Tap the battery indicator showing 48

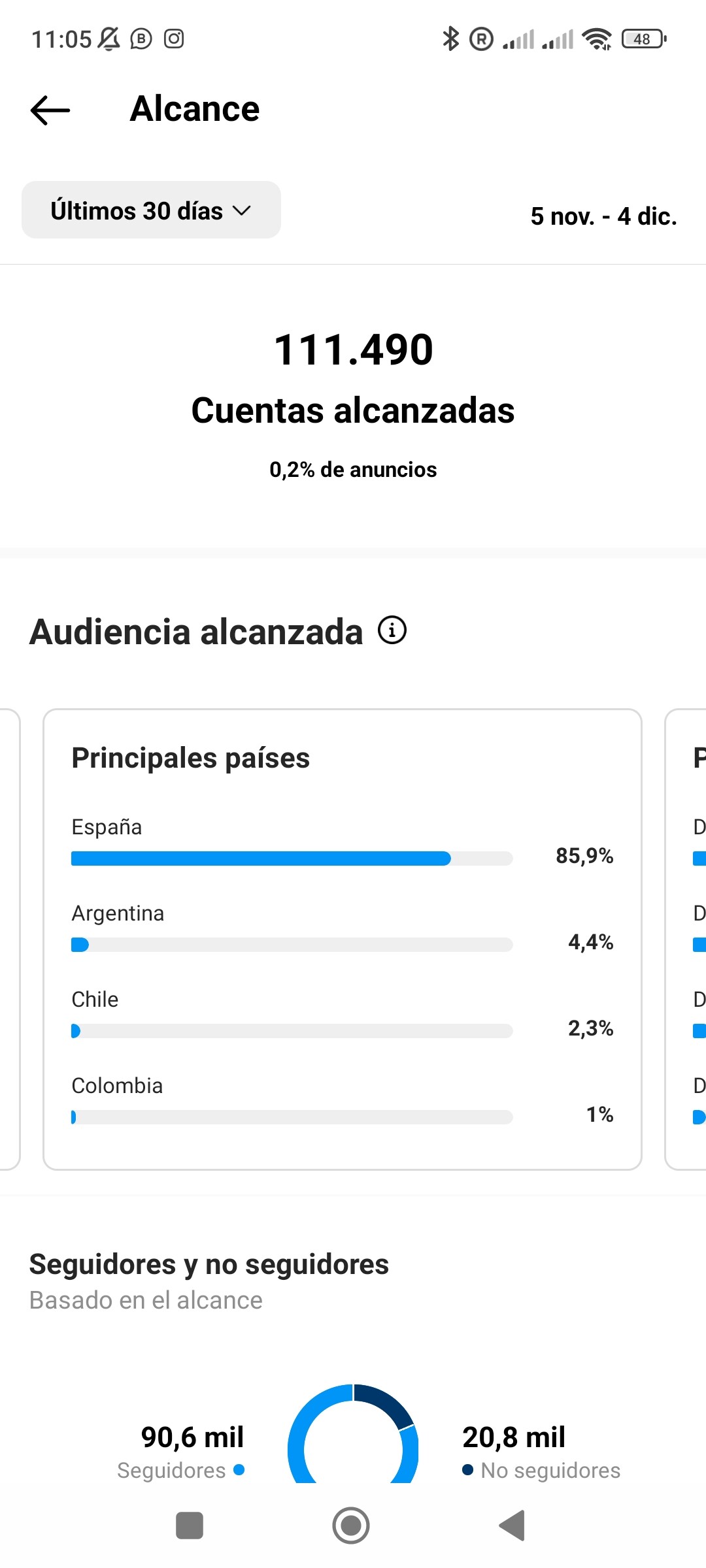click(x=644, y=39)
